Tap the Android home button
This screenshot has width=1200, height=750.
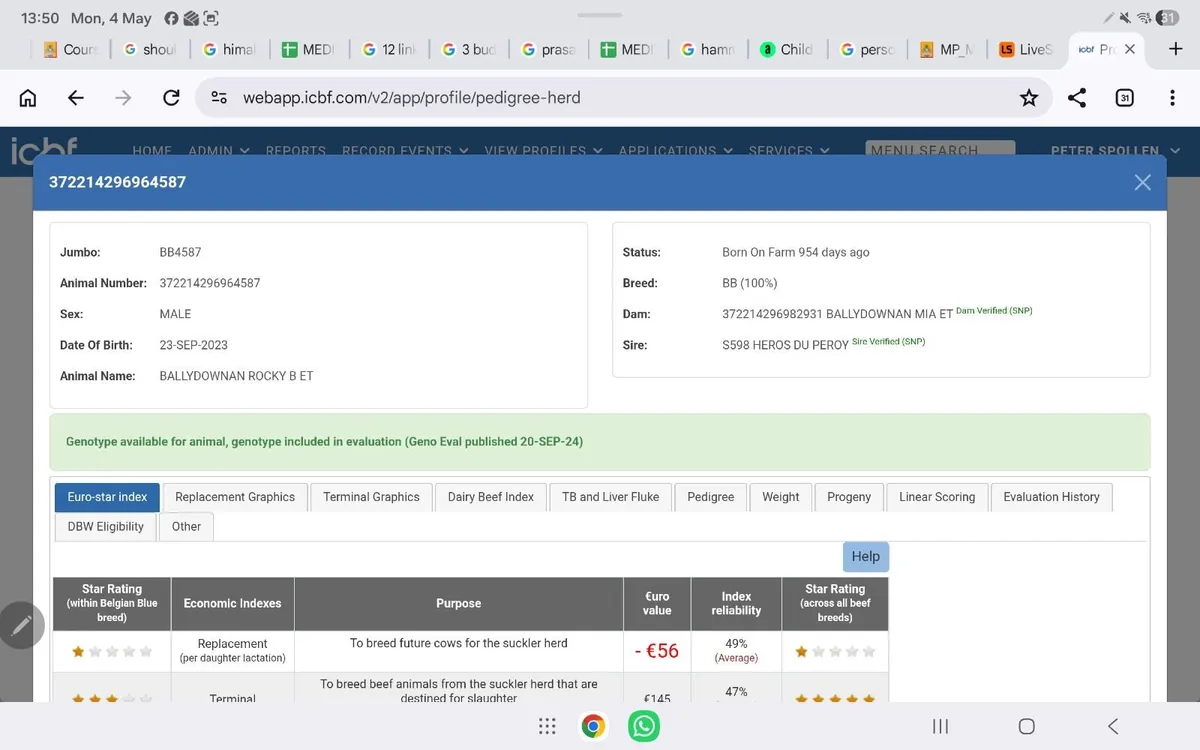point(1026,727)
